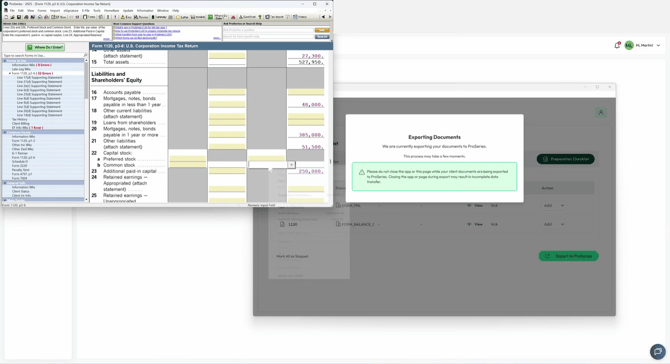Click the first support question link
Screen dimensions: 670x364
(141, 27)
